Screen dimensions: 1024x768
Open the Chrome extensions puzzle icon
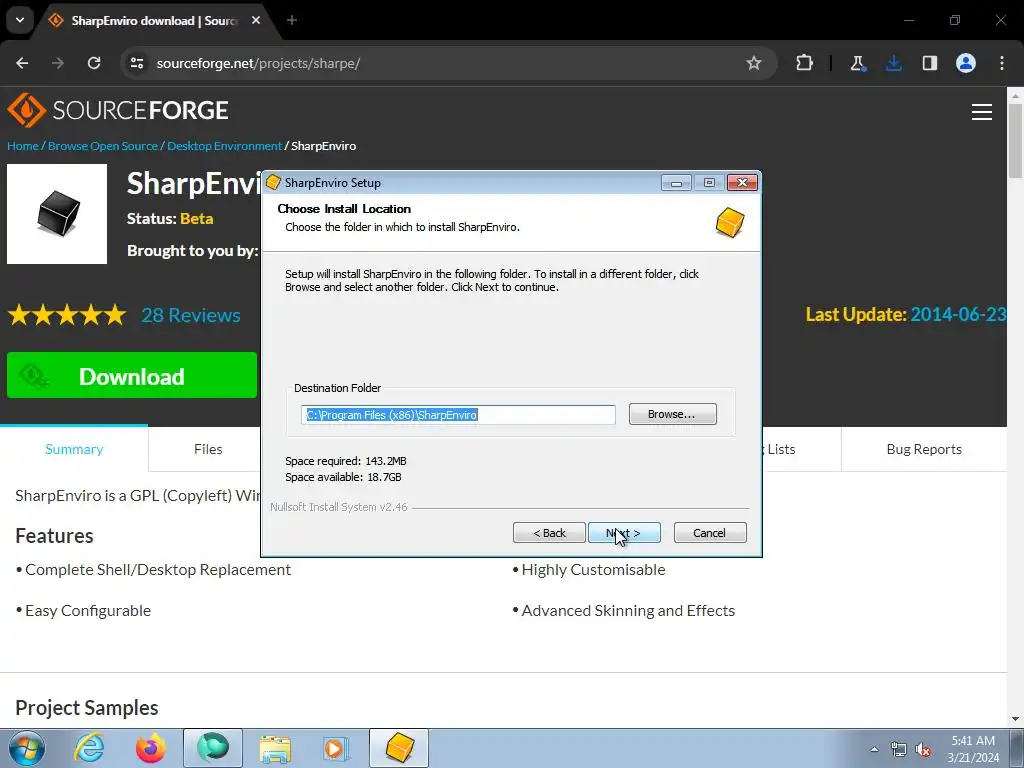coord(805,63)
